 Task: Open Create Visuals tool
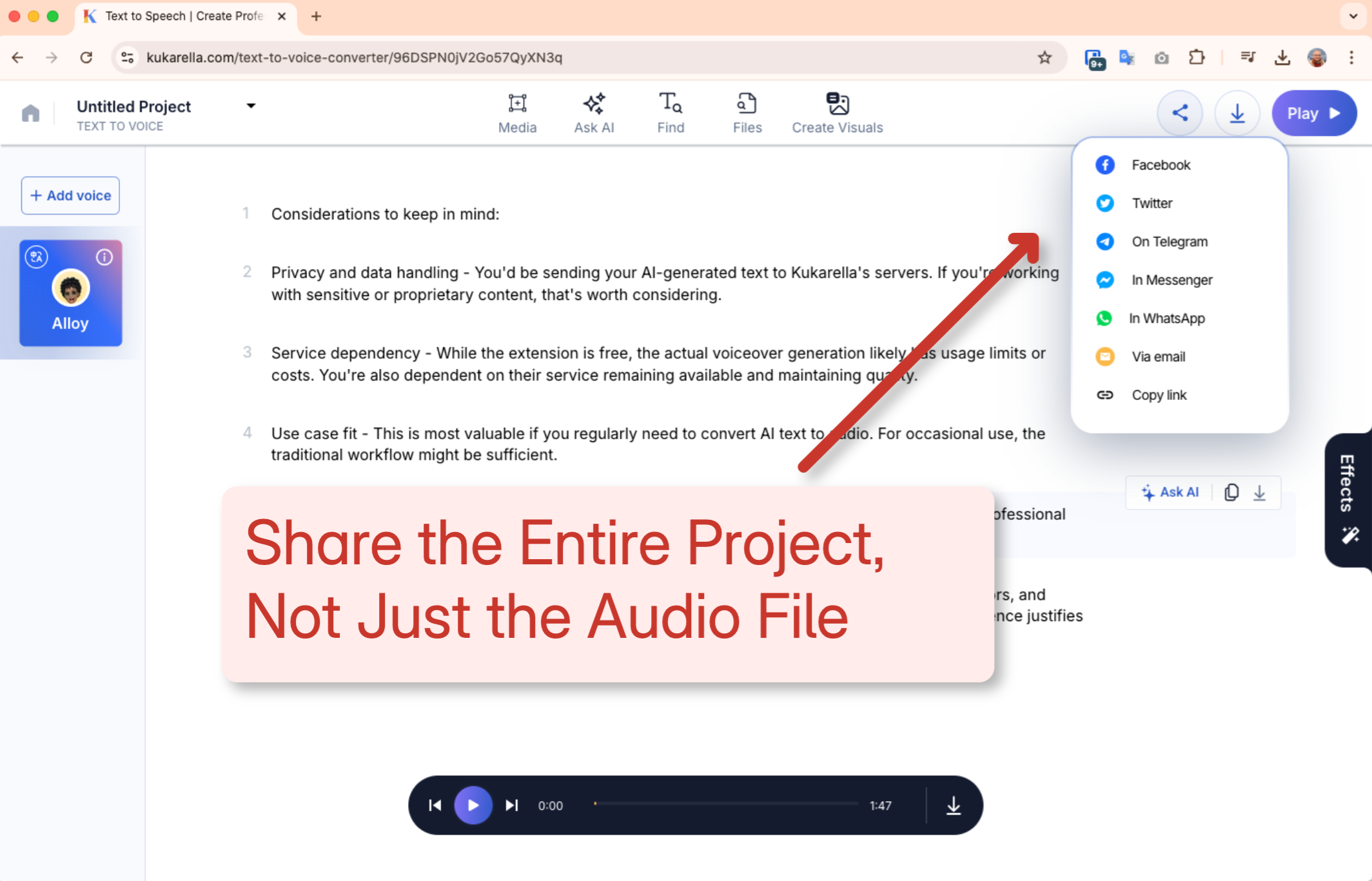pos(838,114)
